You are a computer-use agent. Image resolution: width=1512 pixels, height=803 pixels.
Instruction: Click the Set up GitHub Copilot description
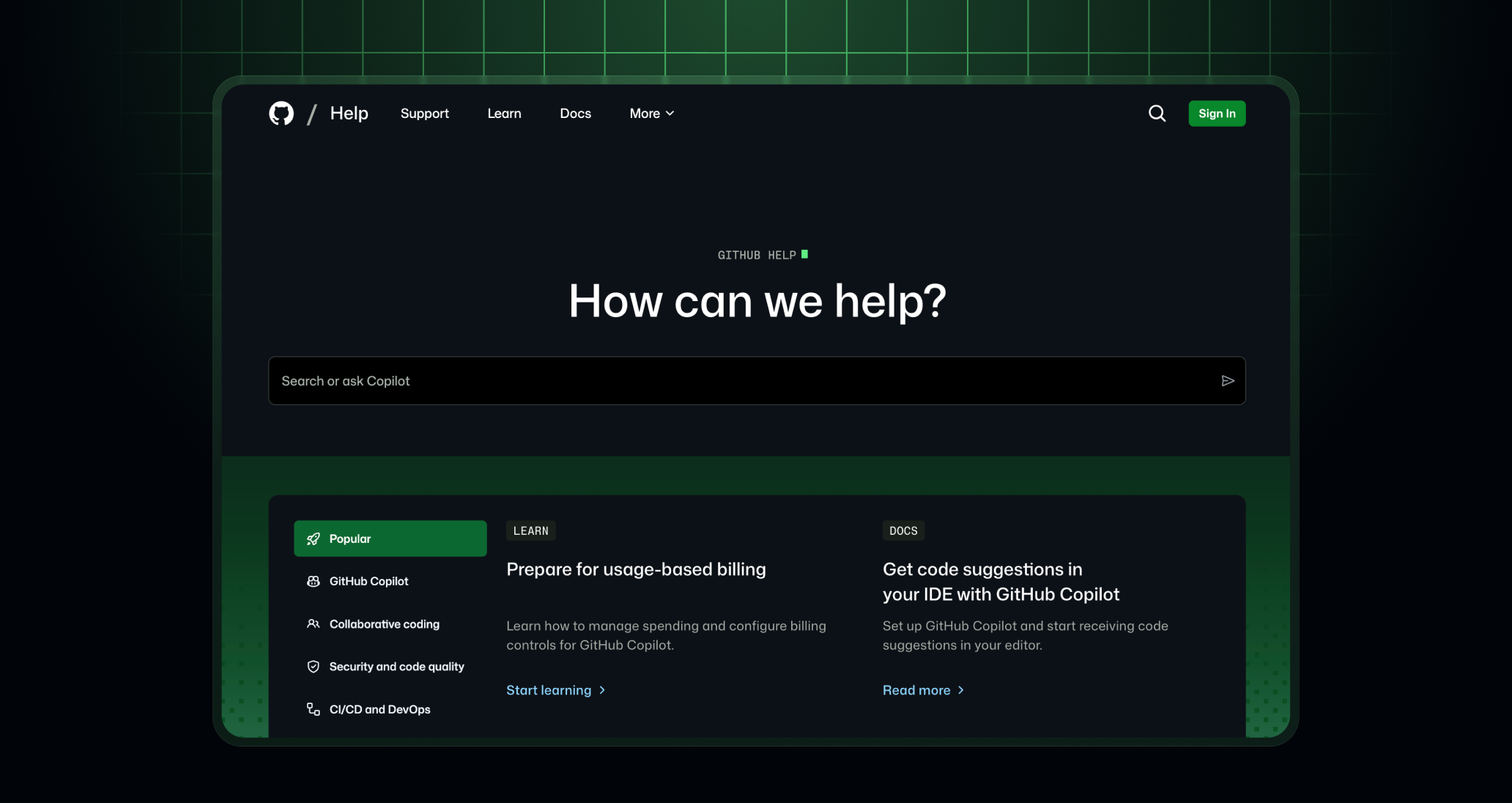pos(1026,635)
